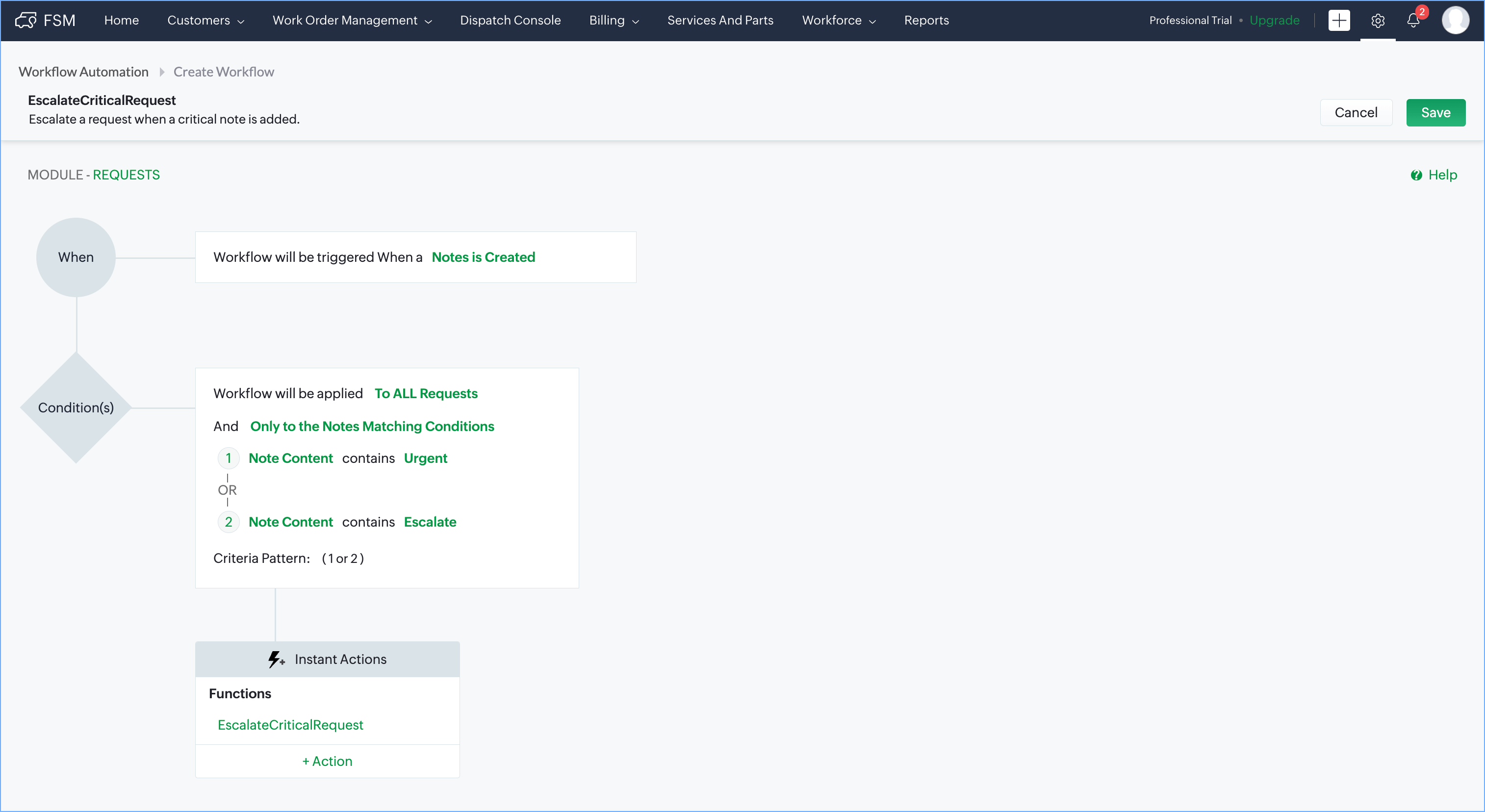Expand the Work Order Management dropdown
This screenshot has width=1485, height=812.
pyautogui.click(x=352, y=20)
